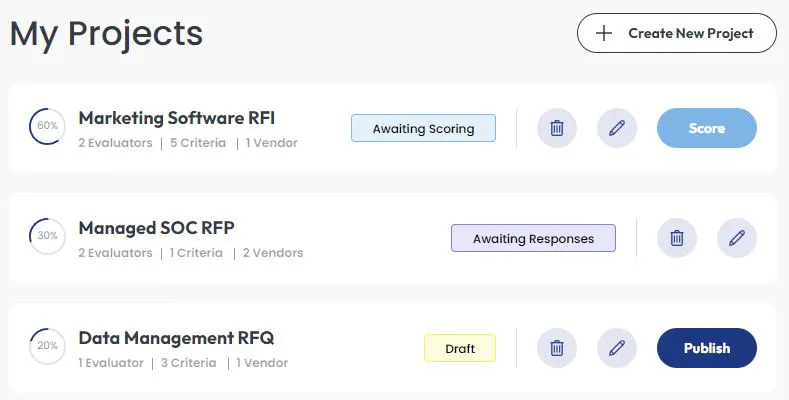Open the Managed SOC RFP project

click(x=156, y=228)
